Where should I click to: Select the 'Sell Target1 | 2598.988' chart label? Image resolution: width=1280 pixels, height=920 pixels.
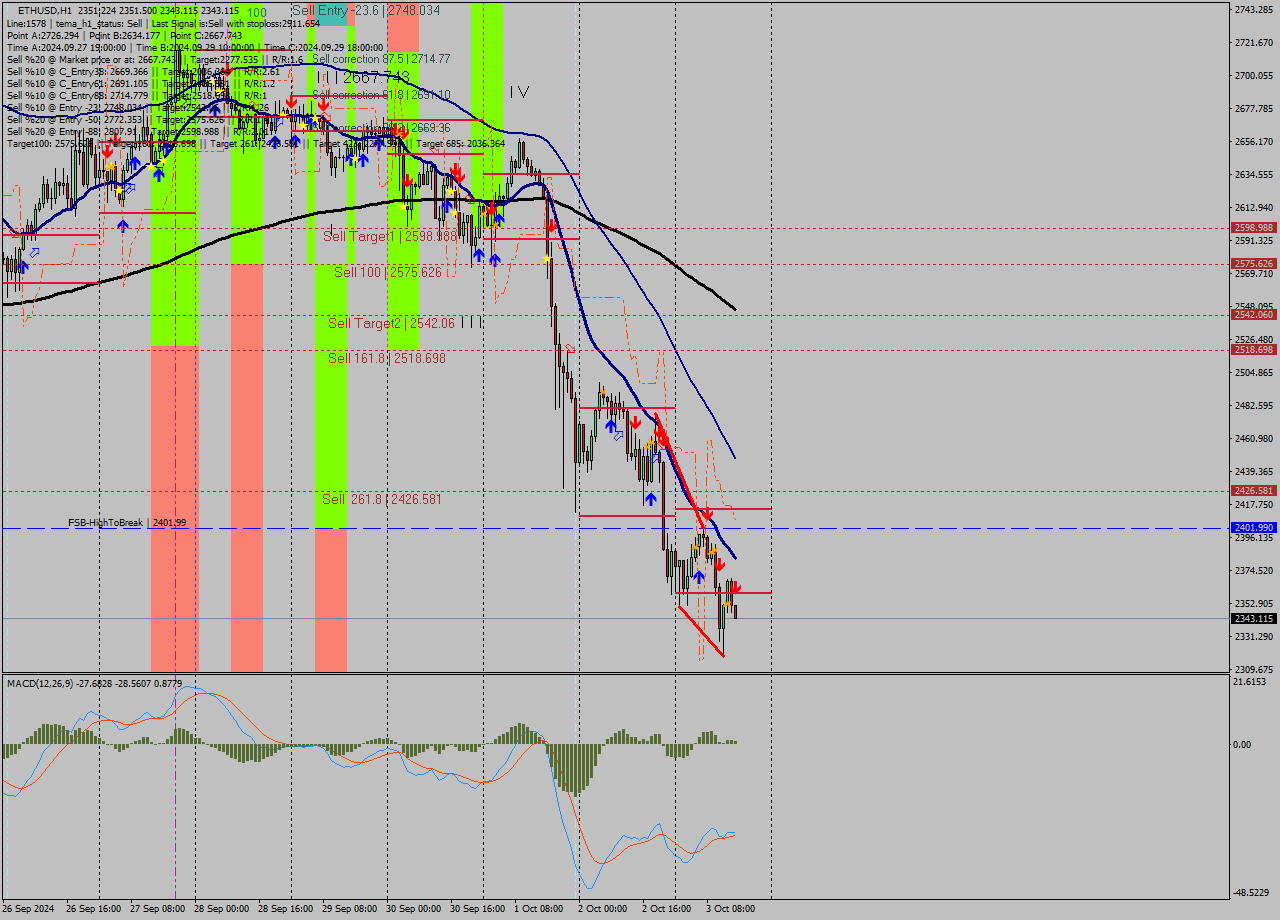click(390, 236)
